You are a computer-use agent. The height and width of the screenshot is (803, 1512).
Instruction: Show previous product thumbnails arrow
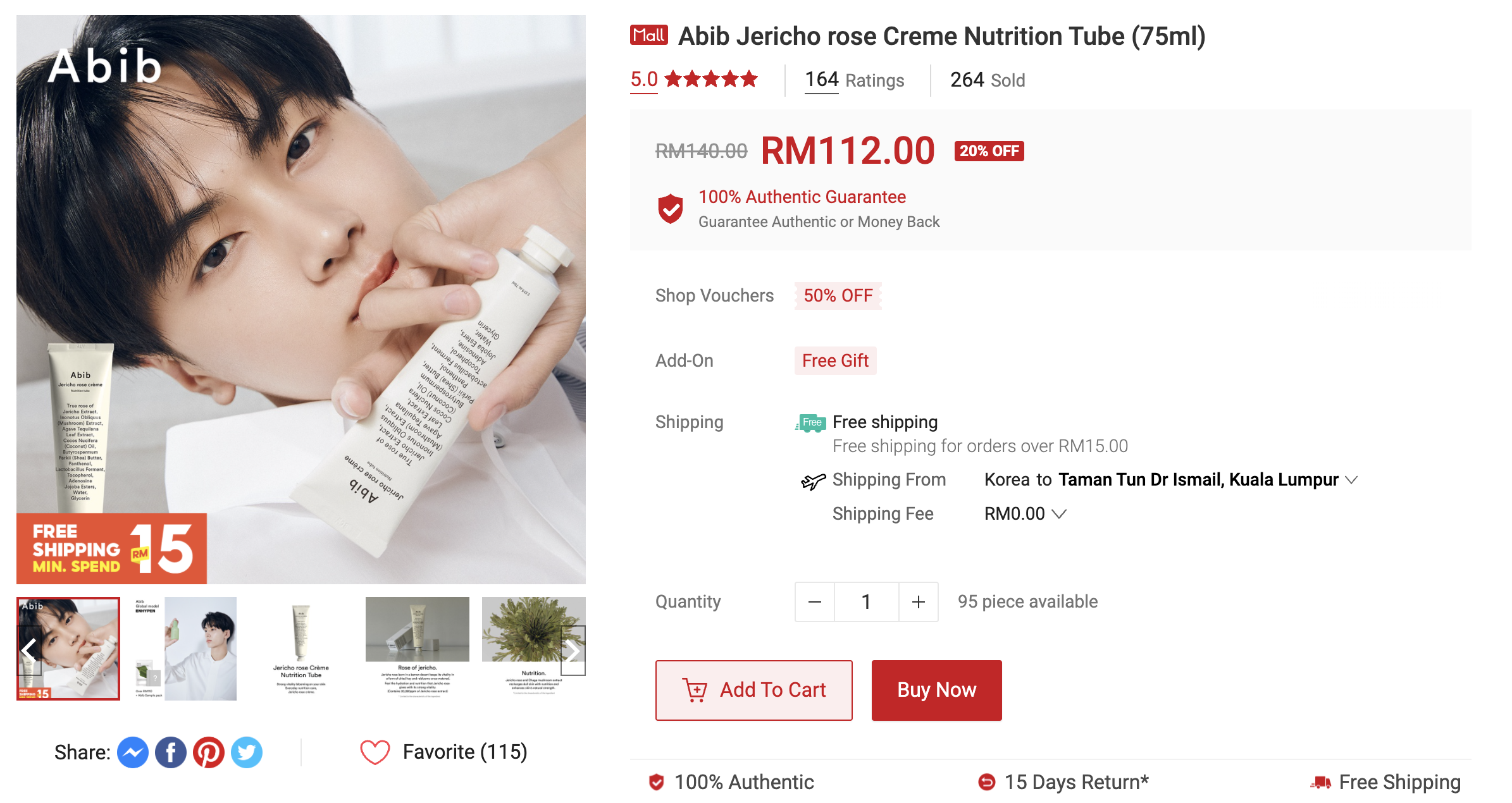click(x=29, y=650)
